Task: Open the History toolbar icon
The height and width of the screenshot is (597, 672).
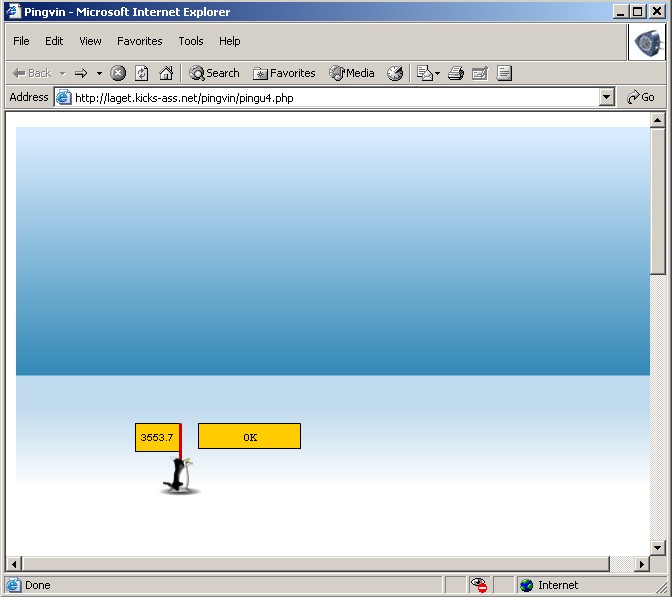Action: coord(395,73)
